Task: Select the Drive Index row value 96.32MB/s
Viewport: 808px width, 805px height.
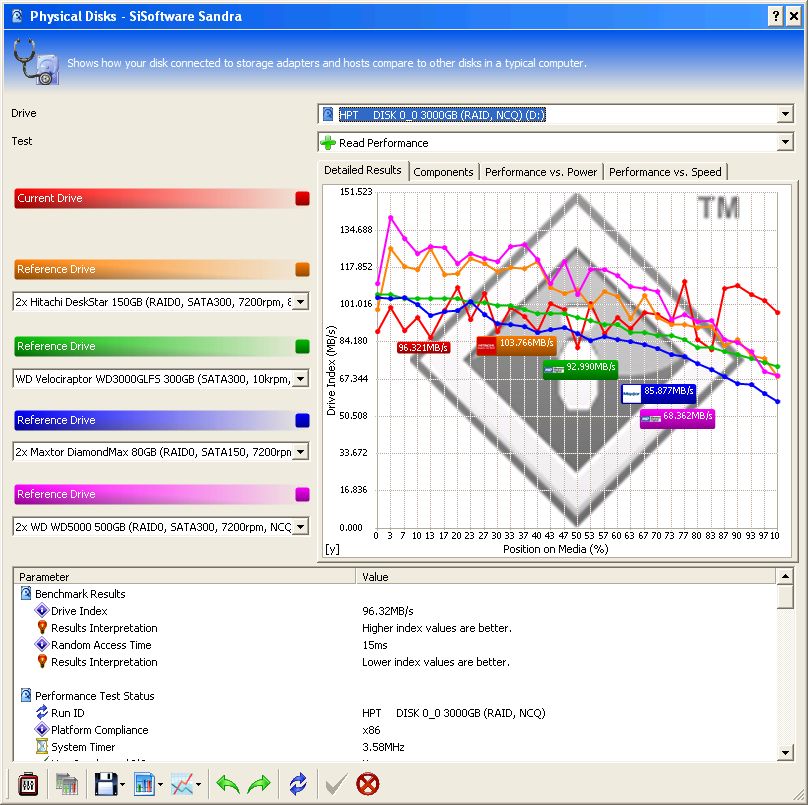Action: click(x=388, y=611)
